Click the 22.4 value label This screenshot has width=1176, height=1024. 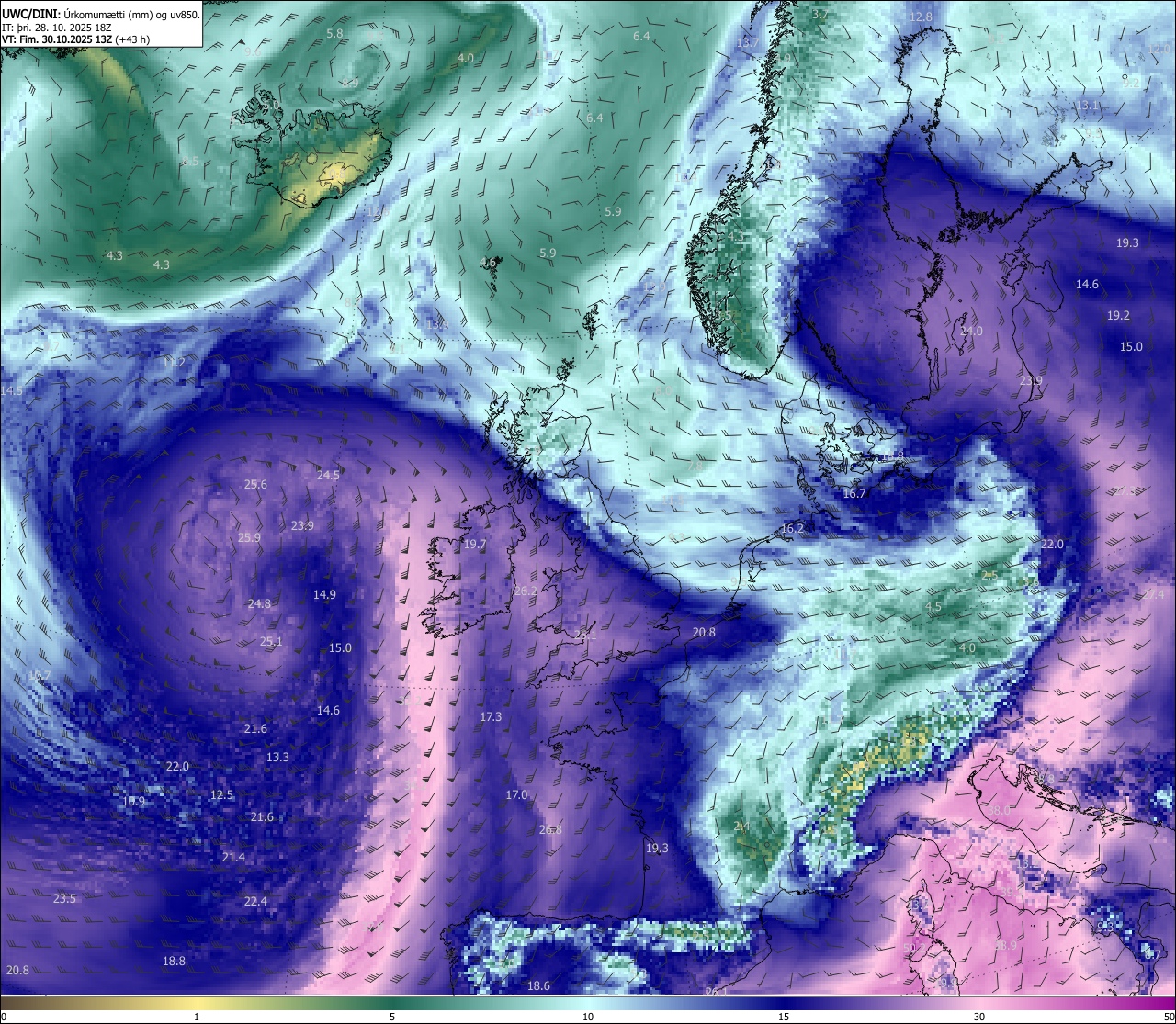coord(255,901)
